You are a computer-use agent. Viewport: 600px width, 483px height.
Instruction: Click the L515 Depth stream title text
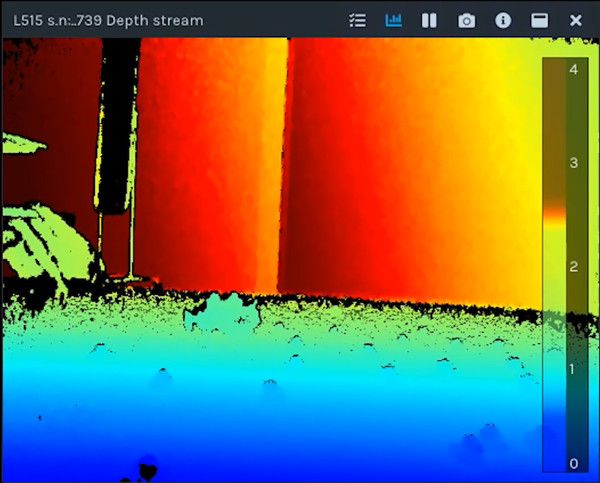[108, 20]
